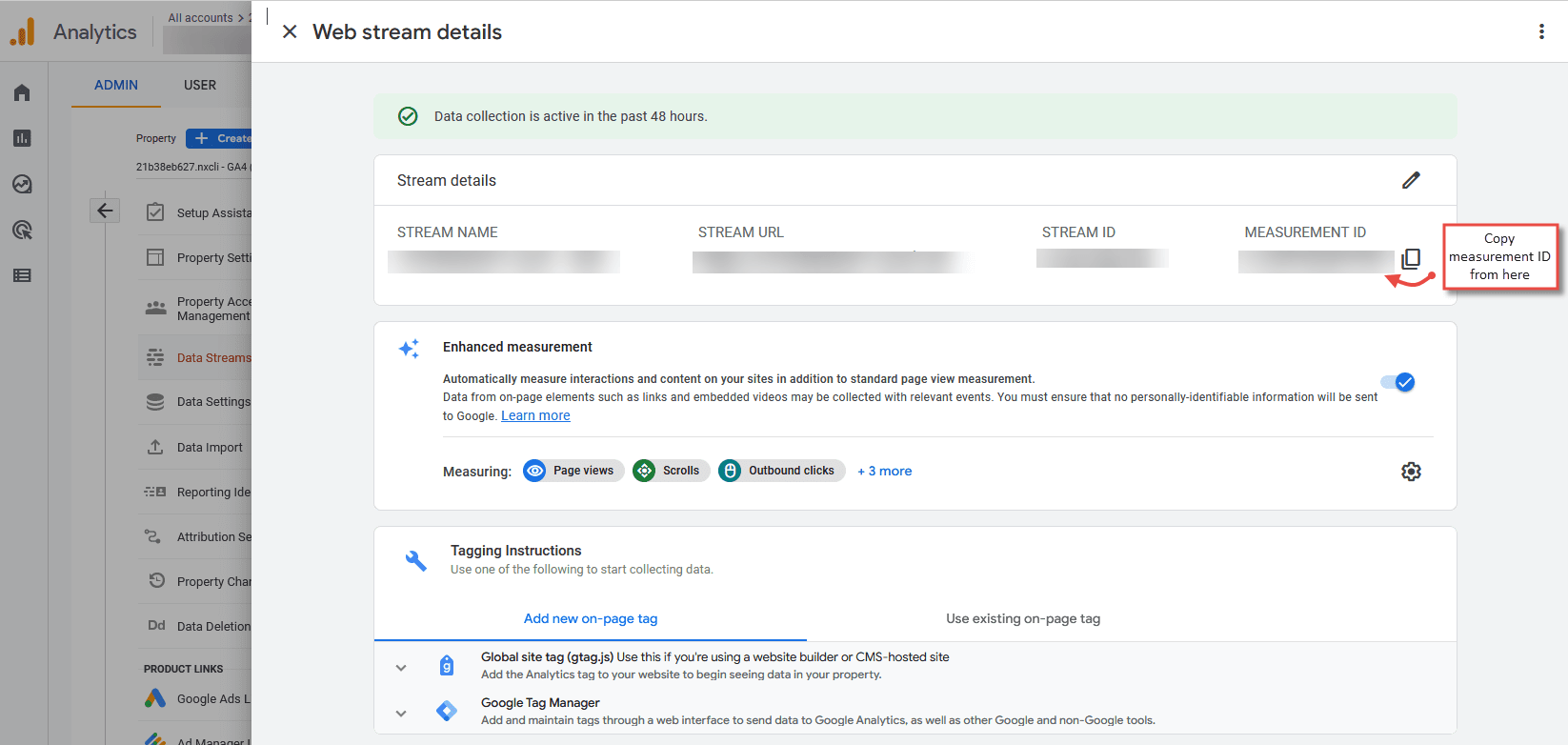Viewport: 1568px width, 745px height.
Task: Select the Outbound clicks chip
Action: tap(781, 471)
